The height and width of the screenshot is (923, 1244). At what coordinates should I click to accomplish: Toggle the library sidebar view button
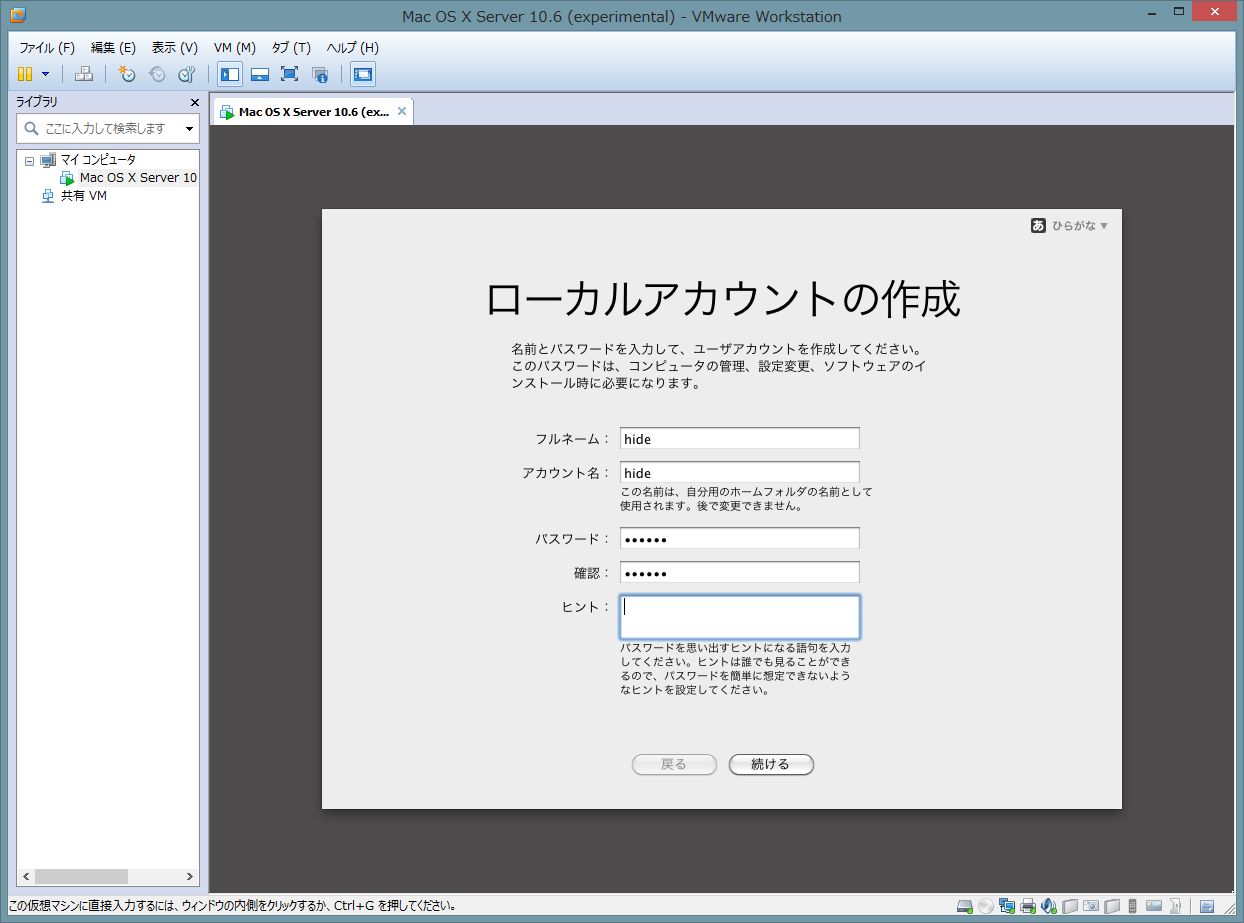pos(230,74)
